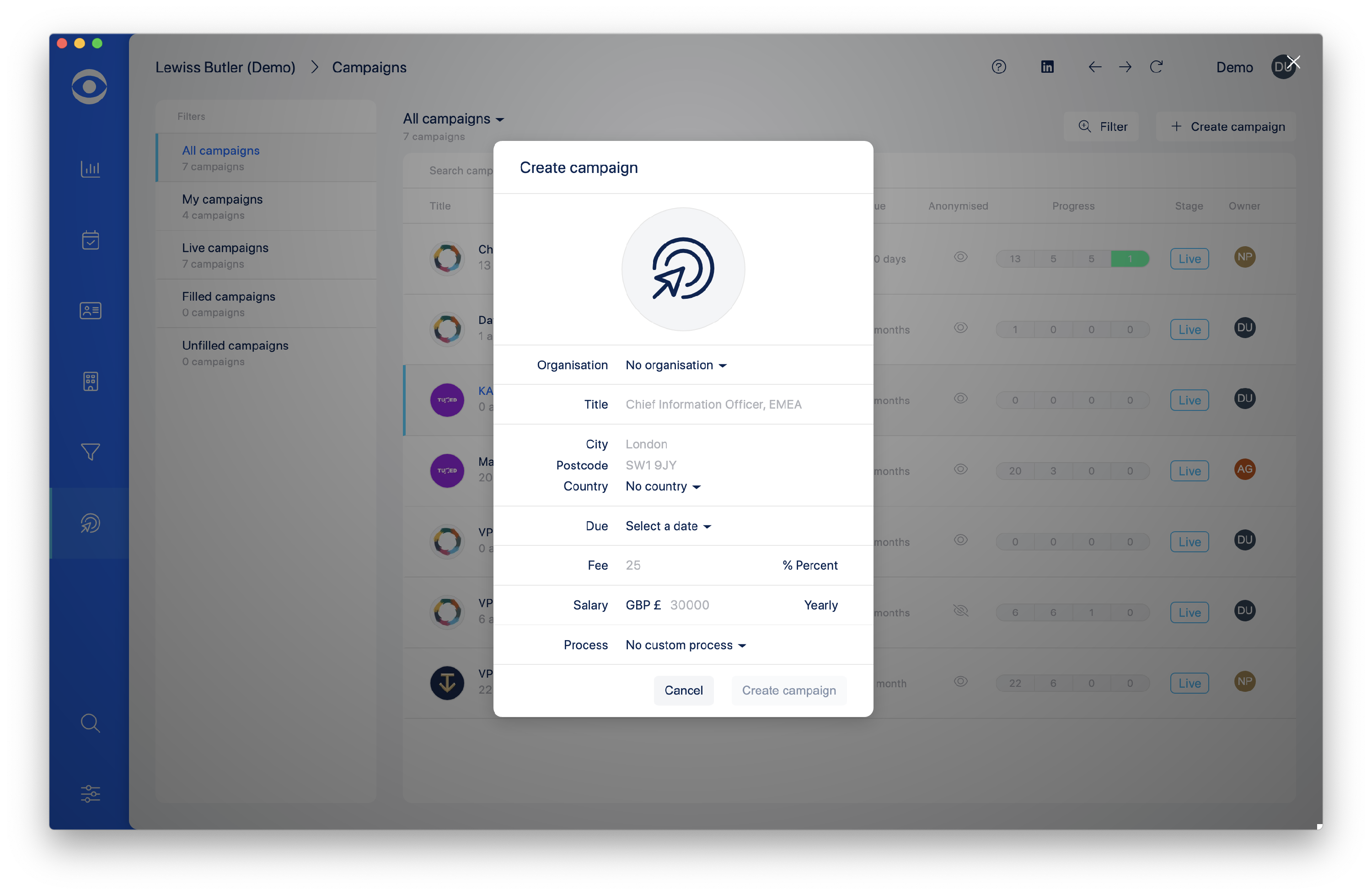
Task: Open the No organisation dropdown
Action: [675, 365]
